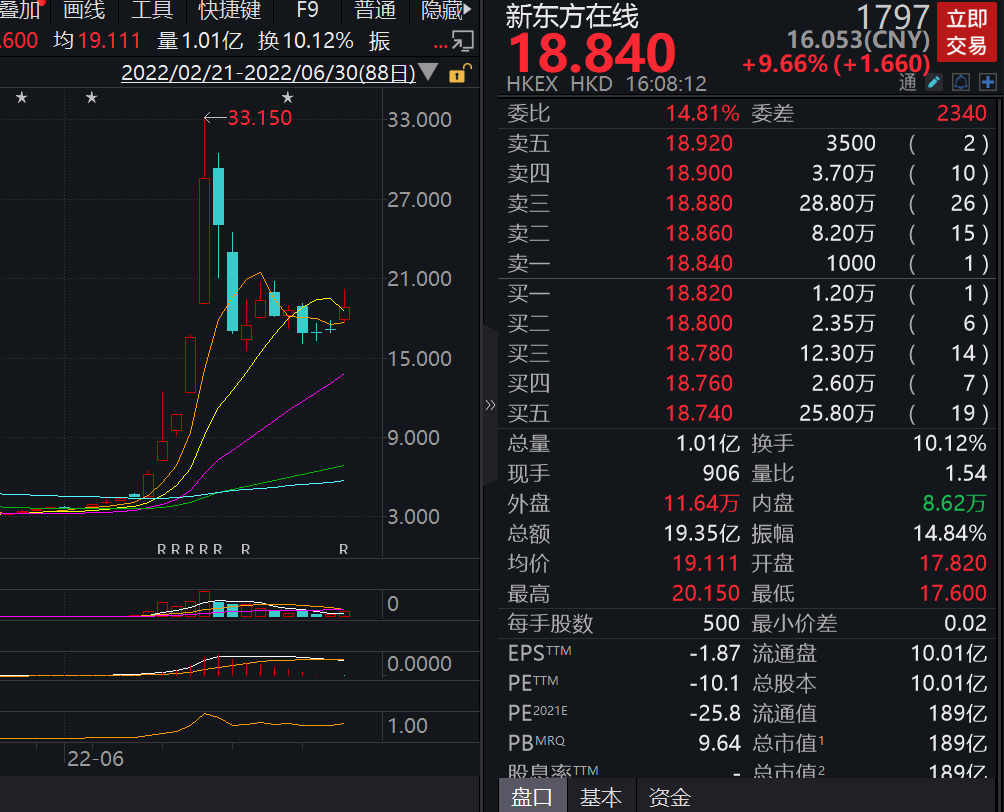Image resolution: width=1004 pixels, height=812 pixels.
Task: Select the 买五 bid price 18.740
Action: (x=699, y=414)
